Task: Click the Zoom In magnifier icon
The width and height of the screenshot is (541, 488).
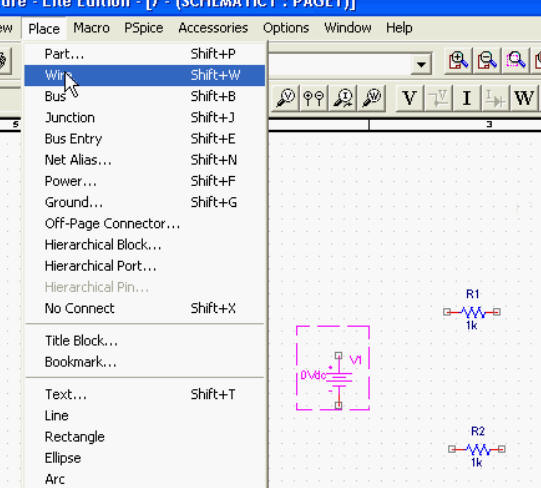Action: (x=458, y=61)
